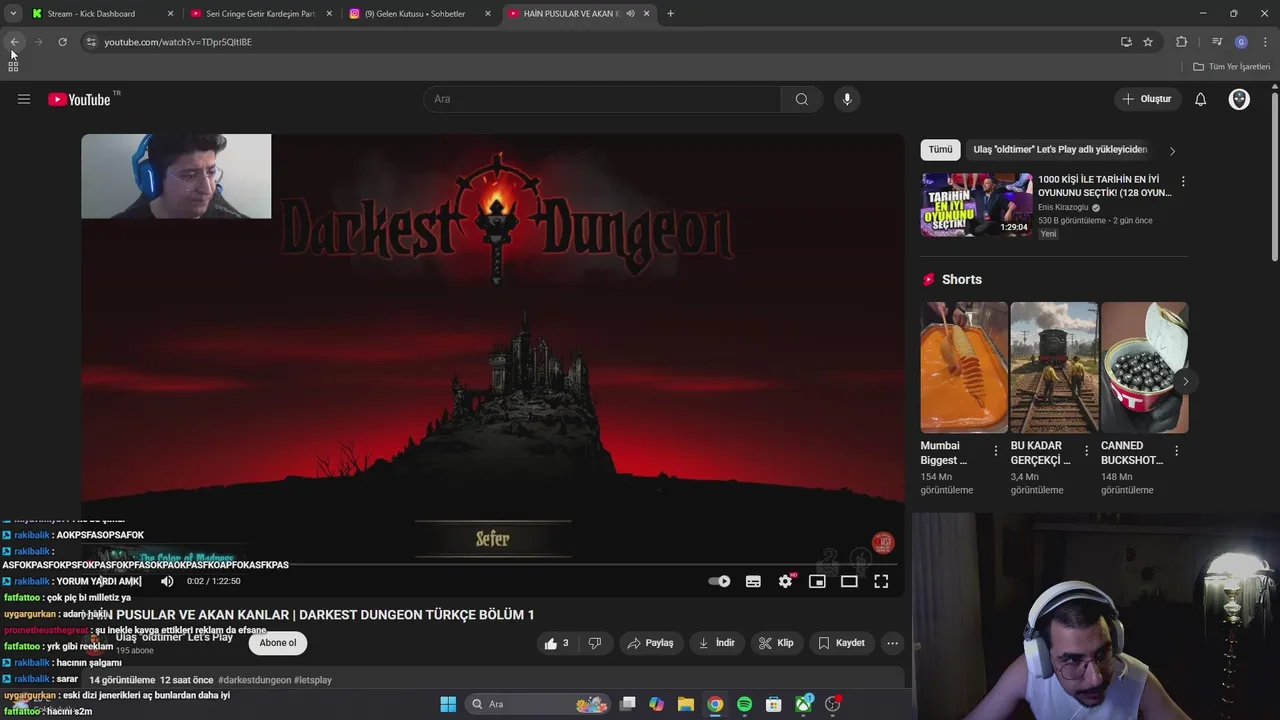Mute the HAİN PUSULAR tab audio icon
The height and width of the screenshot is (720, 1280).
[630, 14]
